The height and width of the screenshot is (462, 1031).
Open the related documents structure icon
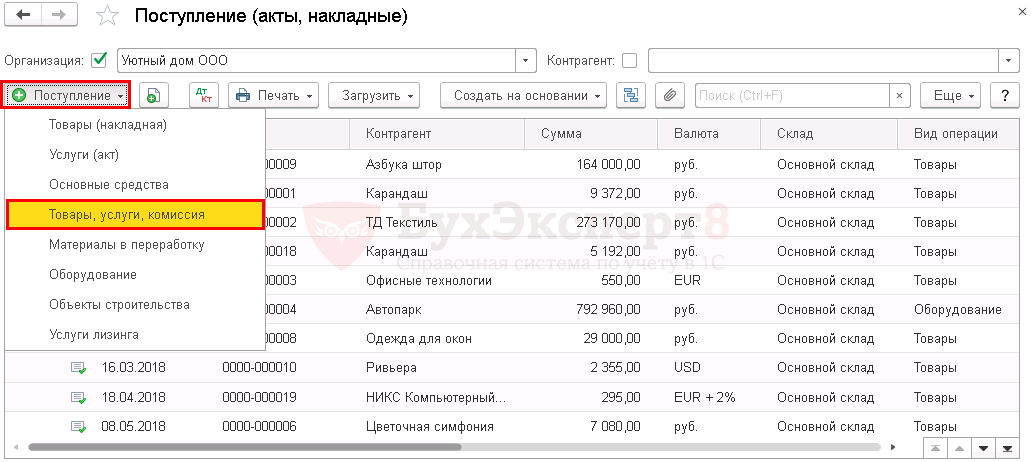tap(631, 96)
